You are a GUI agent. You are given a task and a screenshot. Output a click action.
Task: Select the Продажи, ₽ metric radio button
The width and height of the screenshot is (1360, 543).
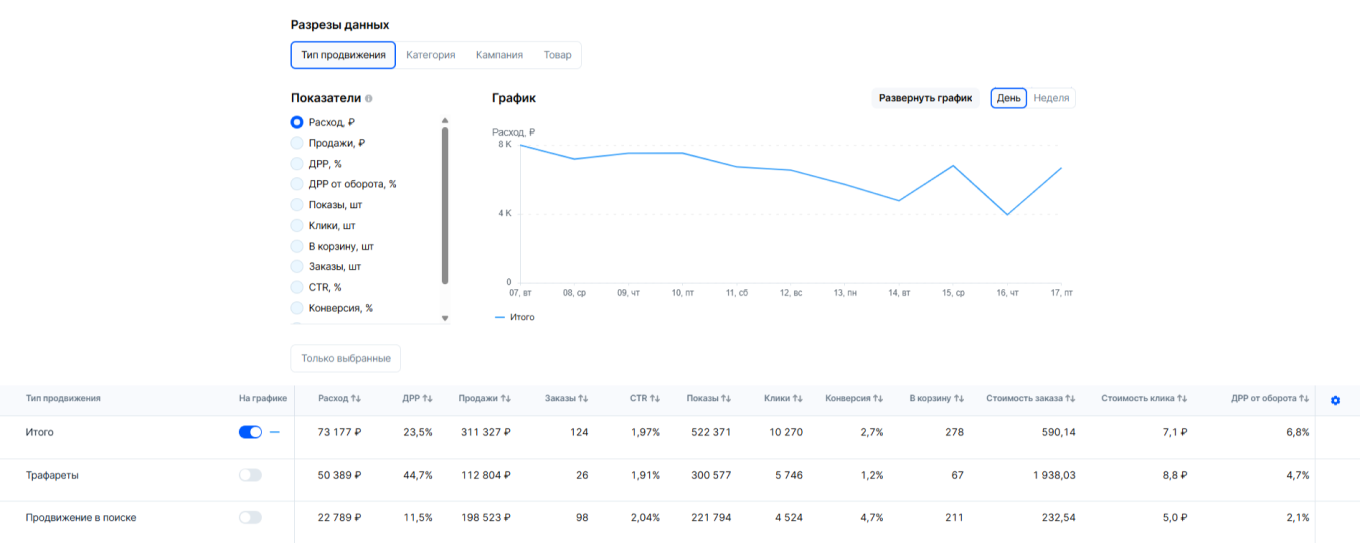click(297, 143)
